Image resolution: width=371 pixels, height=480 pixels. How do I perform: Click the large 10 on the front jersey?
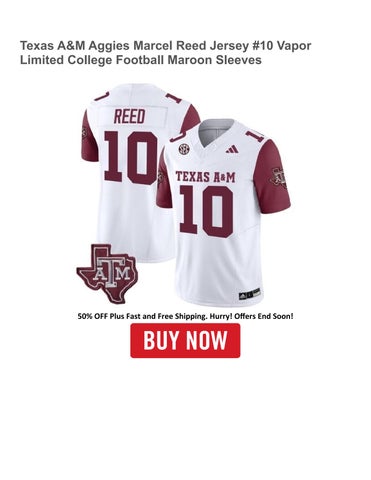pyautogui.click(x=206, y=211)
